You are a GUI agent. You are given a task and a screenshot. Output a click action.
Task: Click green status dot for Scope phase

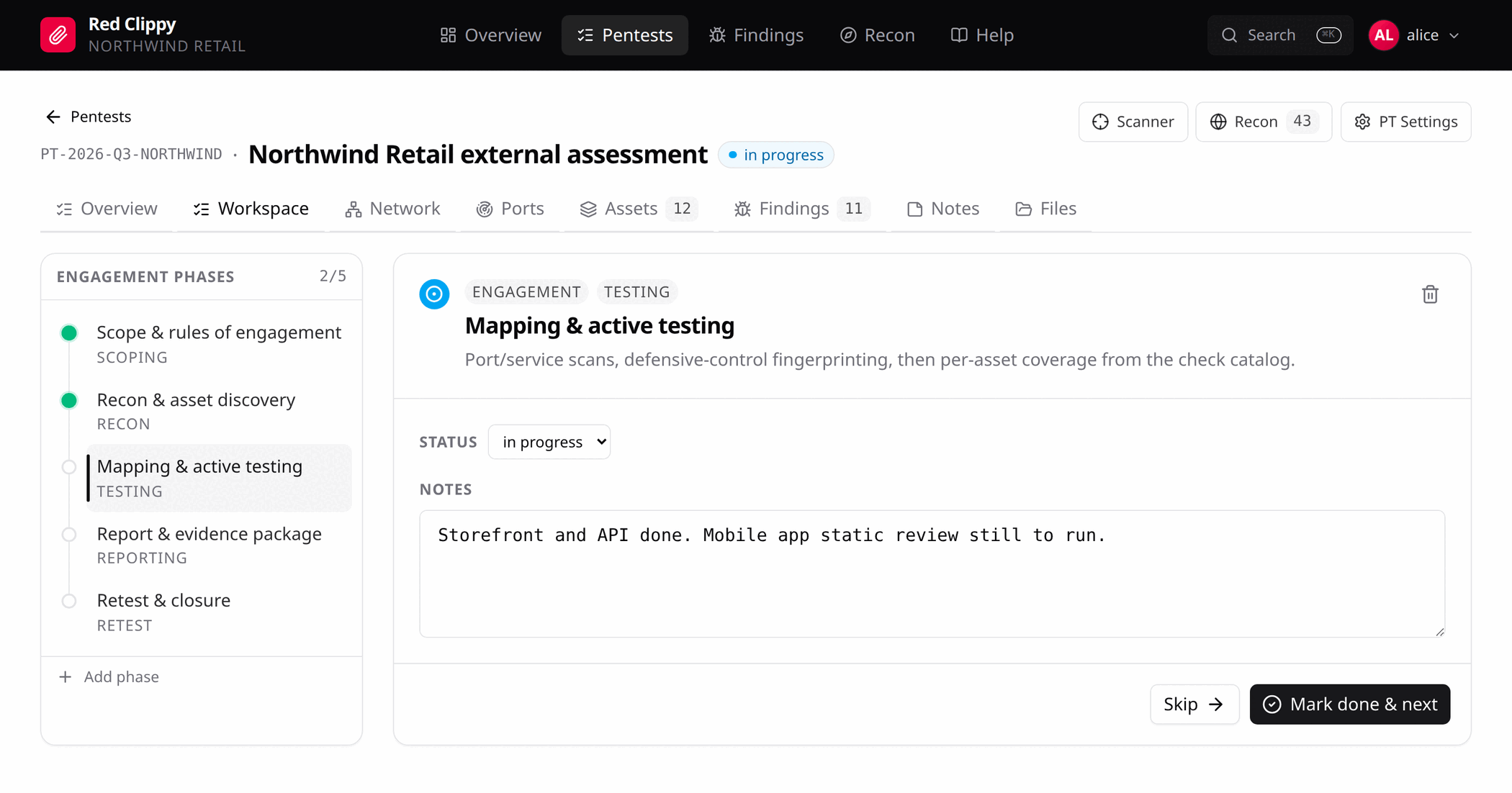pyautogui.click(x=69, y=333)
